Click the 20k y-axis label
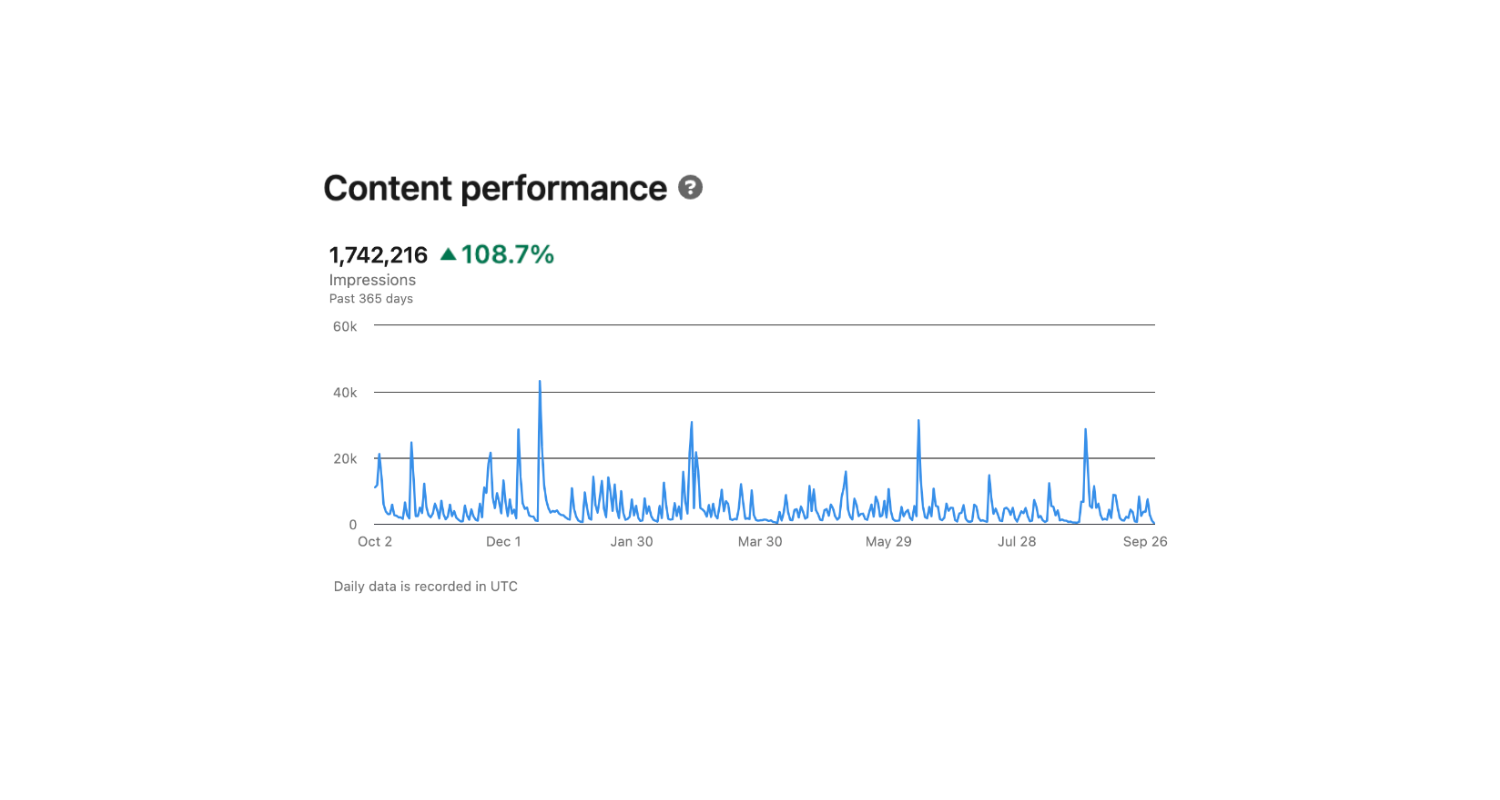Image resolution: width=1500 pixels, height=800 pixels. pos(345,459)
